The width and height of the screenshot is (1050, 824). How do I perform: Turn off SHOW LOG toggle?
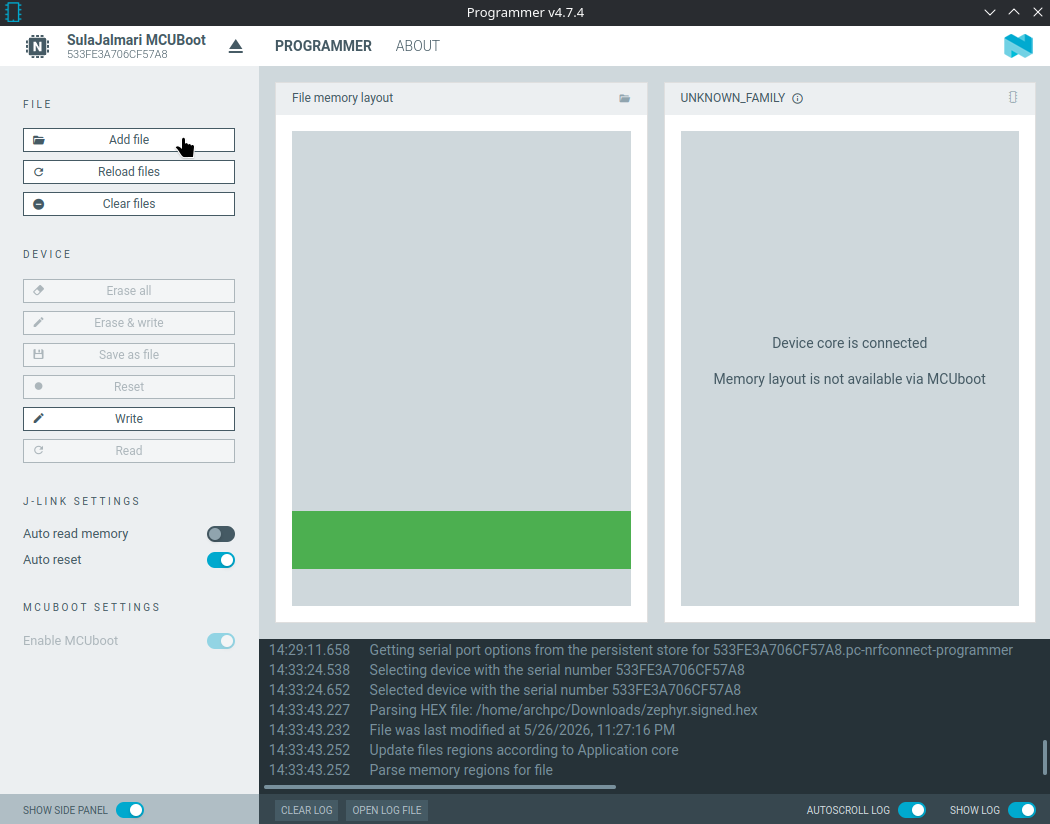[1022, 810]
